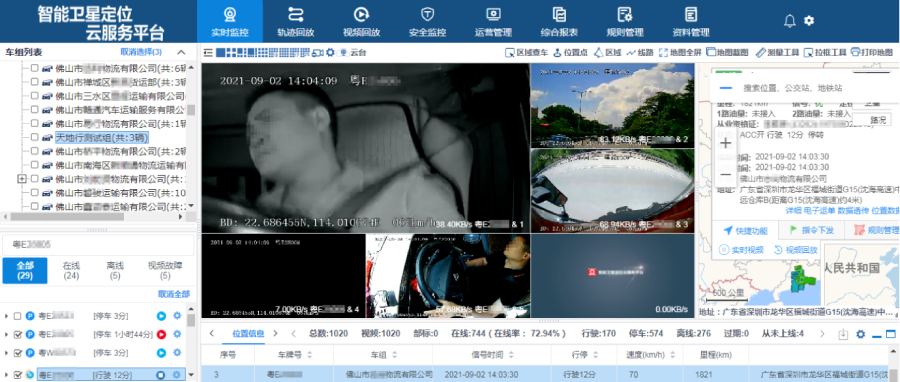Open bottom panel gear settings
This screenshot has width=900, height=382.
[x=860, y=334]
